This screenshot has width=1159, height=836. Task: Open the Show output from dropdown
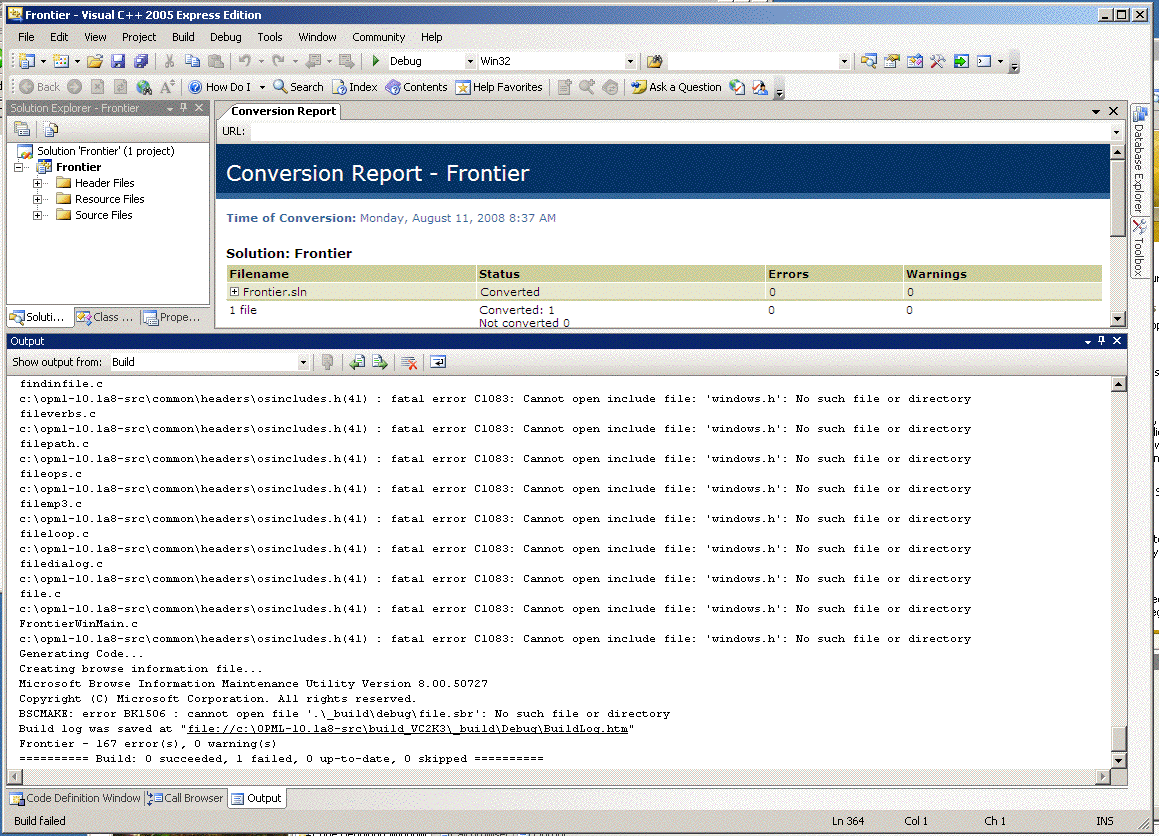303,362
